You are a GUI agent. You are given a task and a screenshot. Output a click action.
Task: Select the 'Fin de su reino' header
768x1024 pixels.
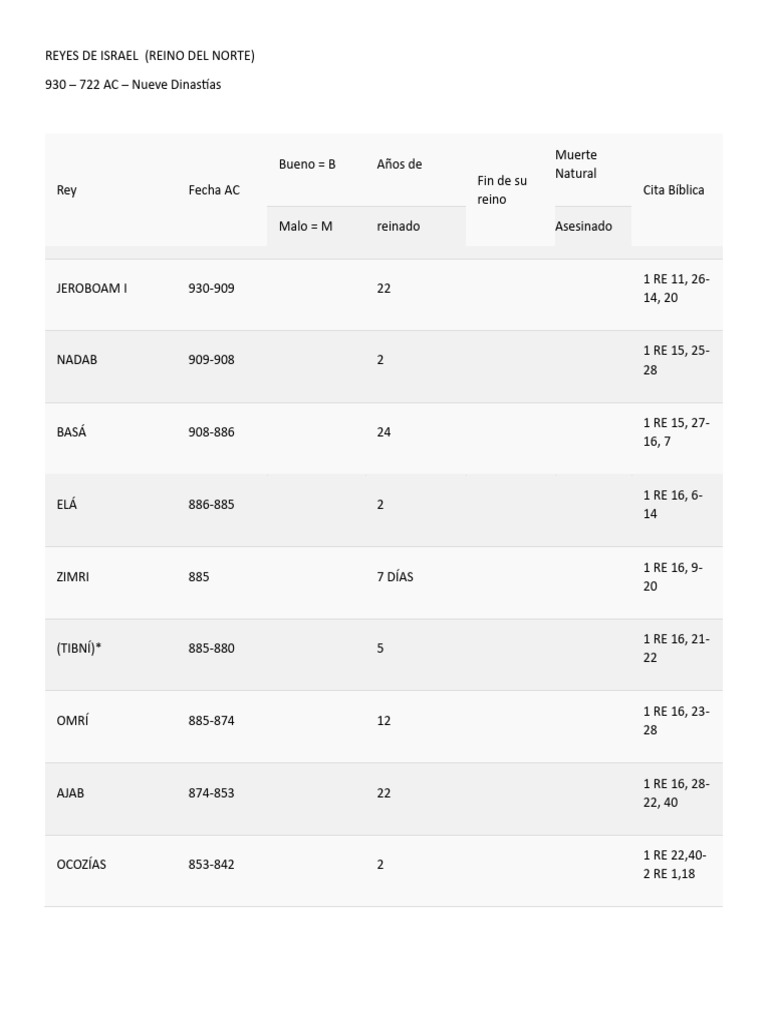point(502,190)
